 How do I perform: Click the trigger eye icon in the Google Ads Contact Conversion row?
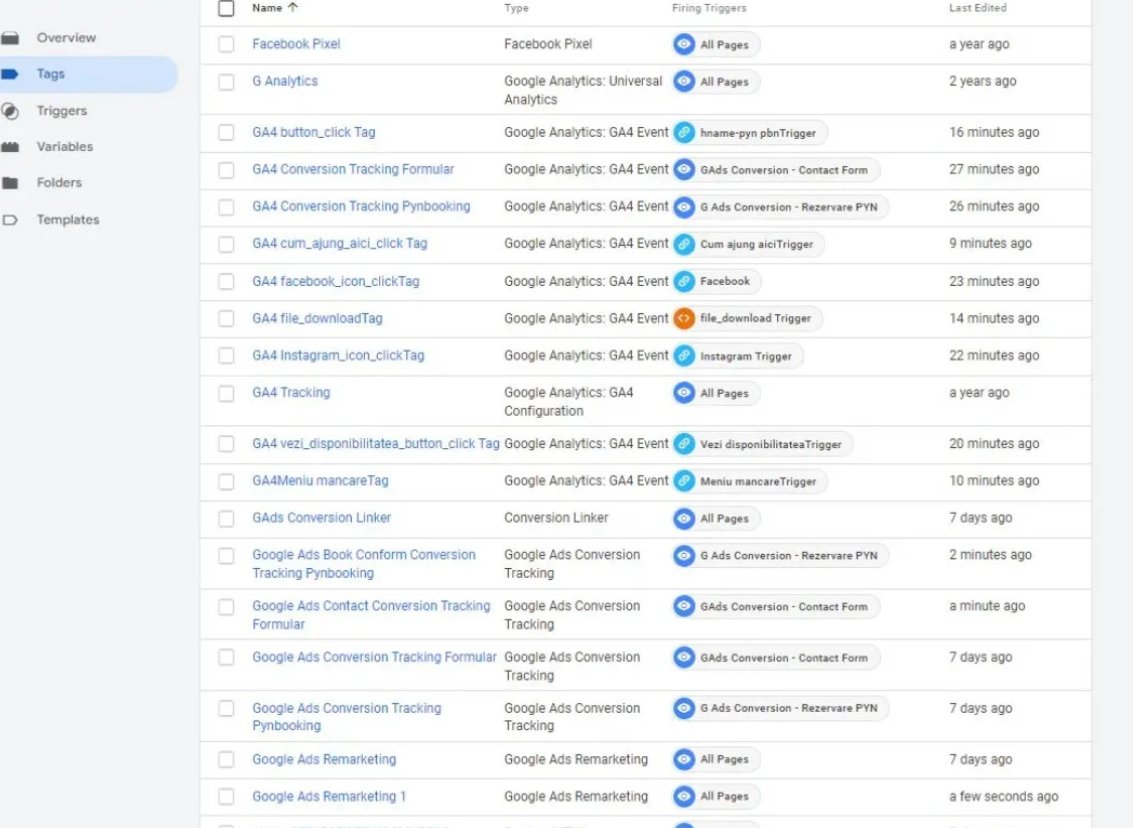tap(684, 606)
